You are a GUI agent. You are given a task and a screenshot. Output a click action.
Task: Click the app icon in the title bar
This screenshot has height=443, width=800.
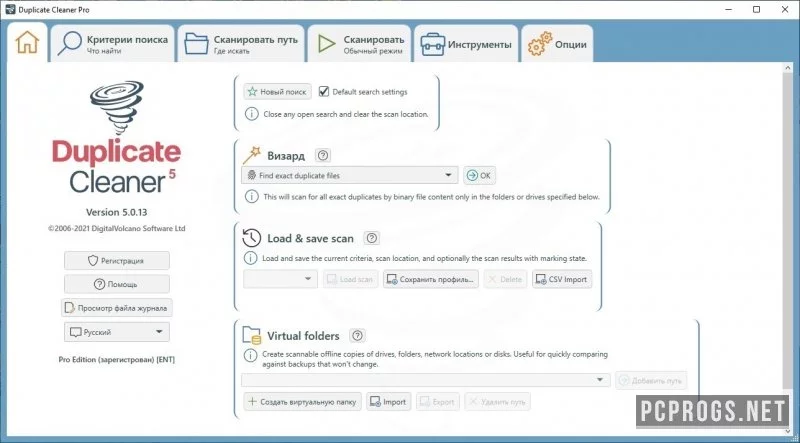[10, 9]
